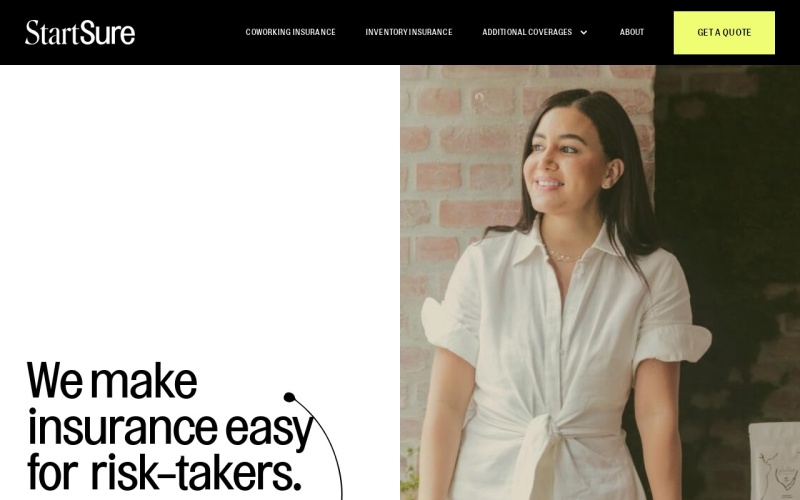The height and width of the screenshot is (500, 800).
Task: Go to Inventory Insurance
Action: tap(409, 32)
